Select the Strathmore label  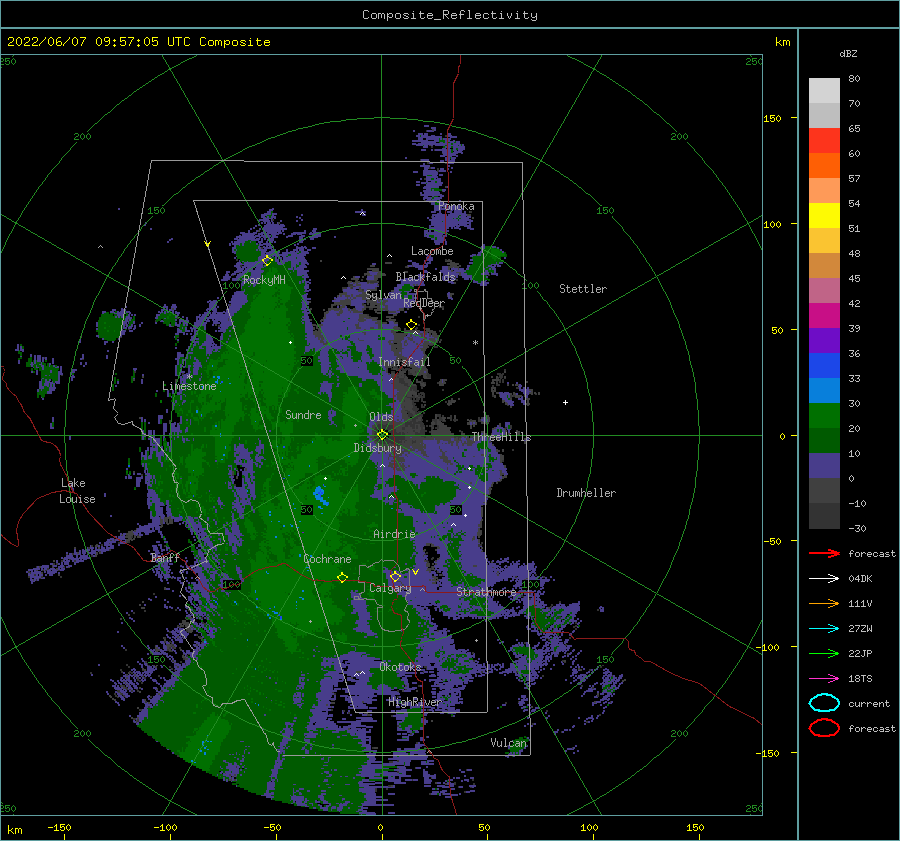tap(486, 592)
